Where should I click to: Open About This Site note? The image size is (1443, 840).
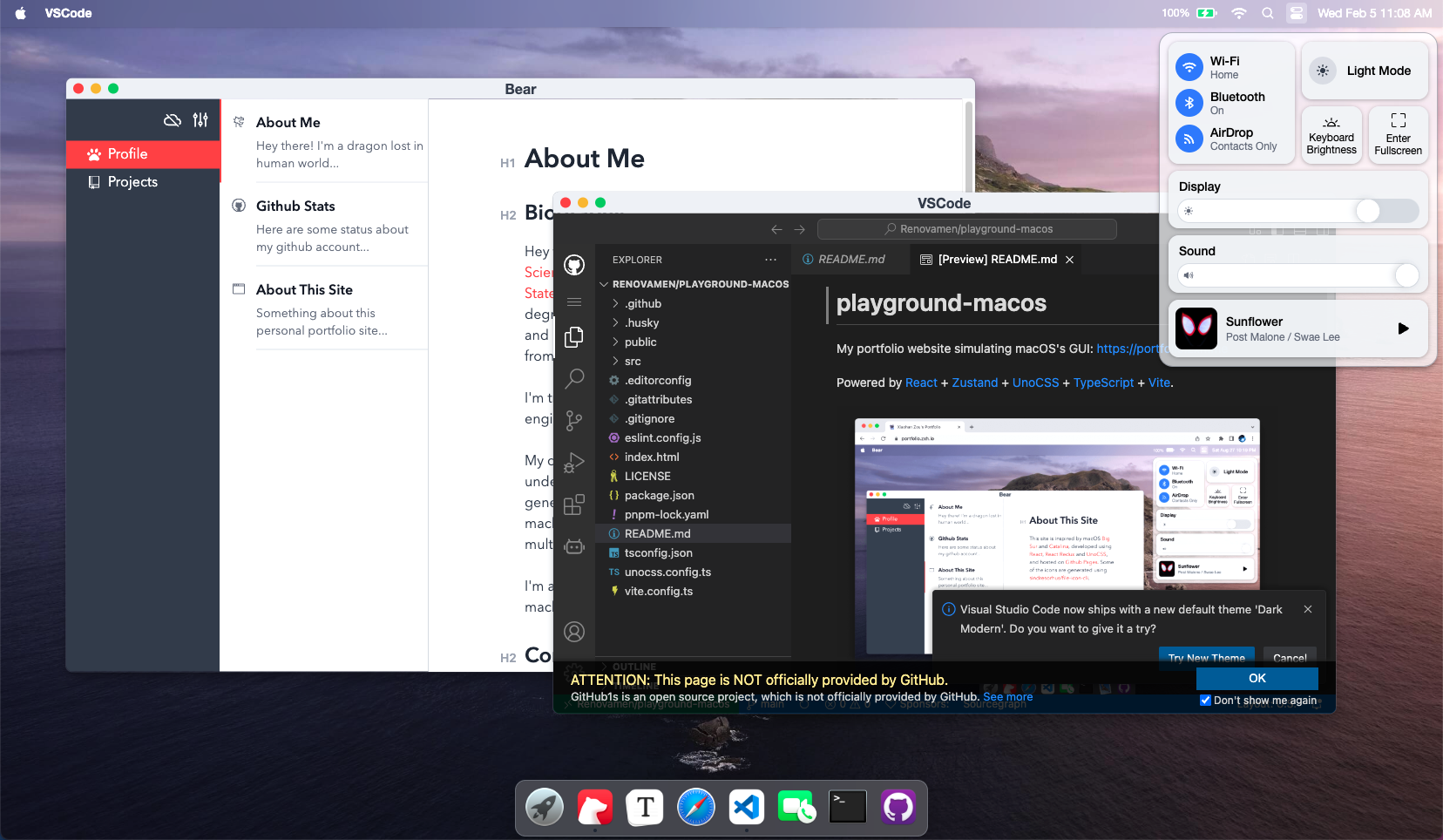(x=324, y=308)
